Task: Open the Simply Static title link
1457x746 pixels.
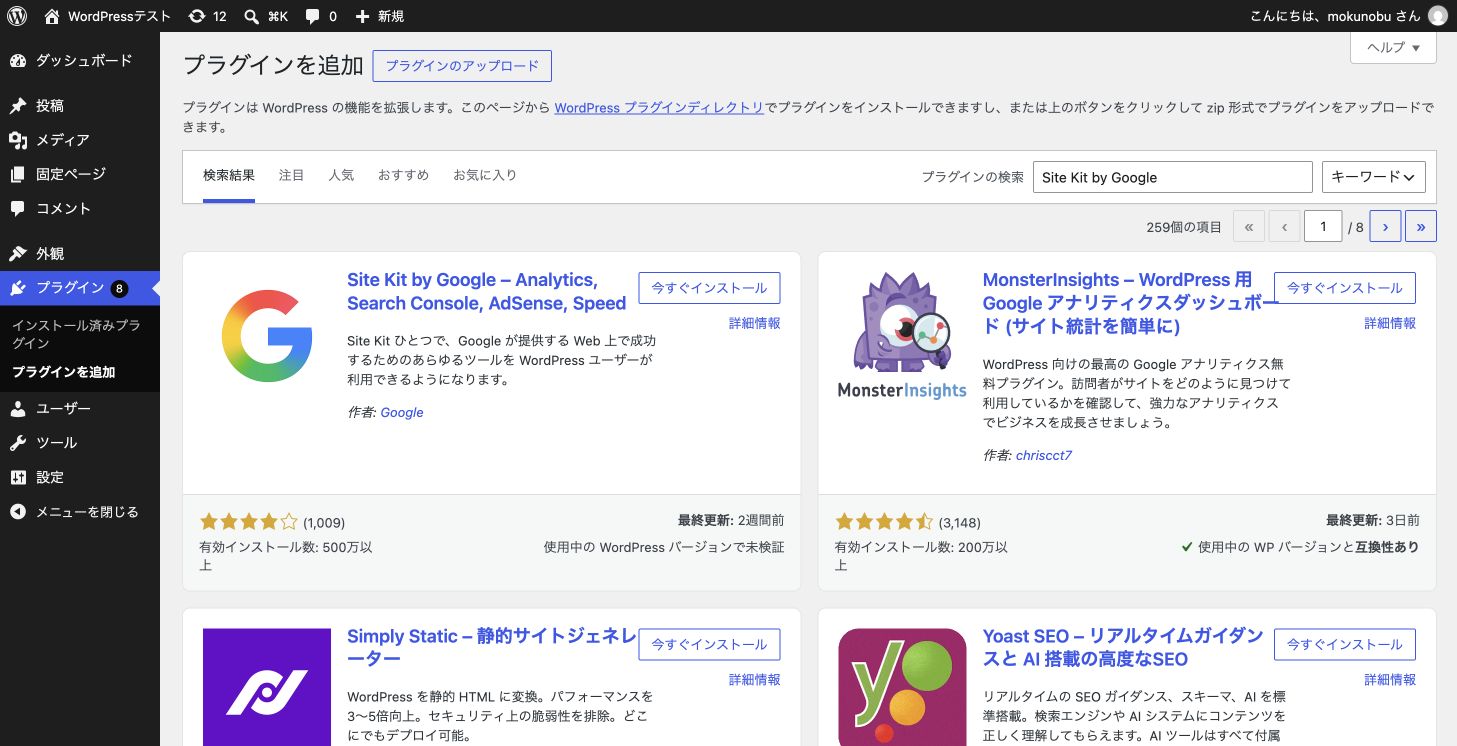Action: pyautogui.click(x=492, y=647)
